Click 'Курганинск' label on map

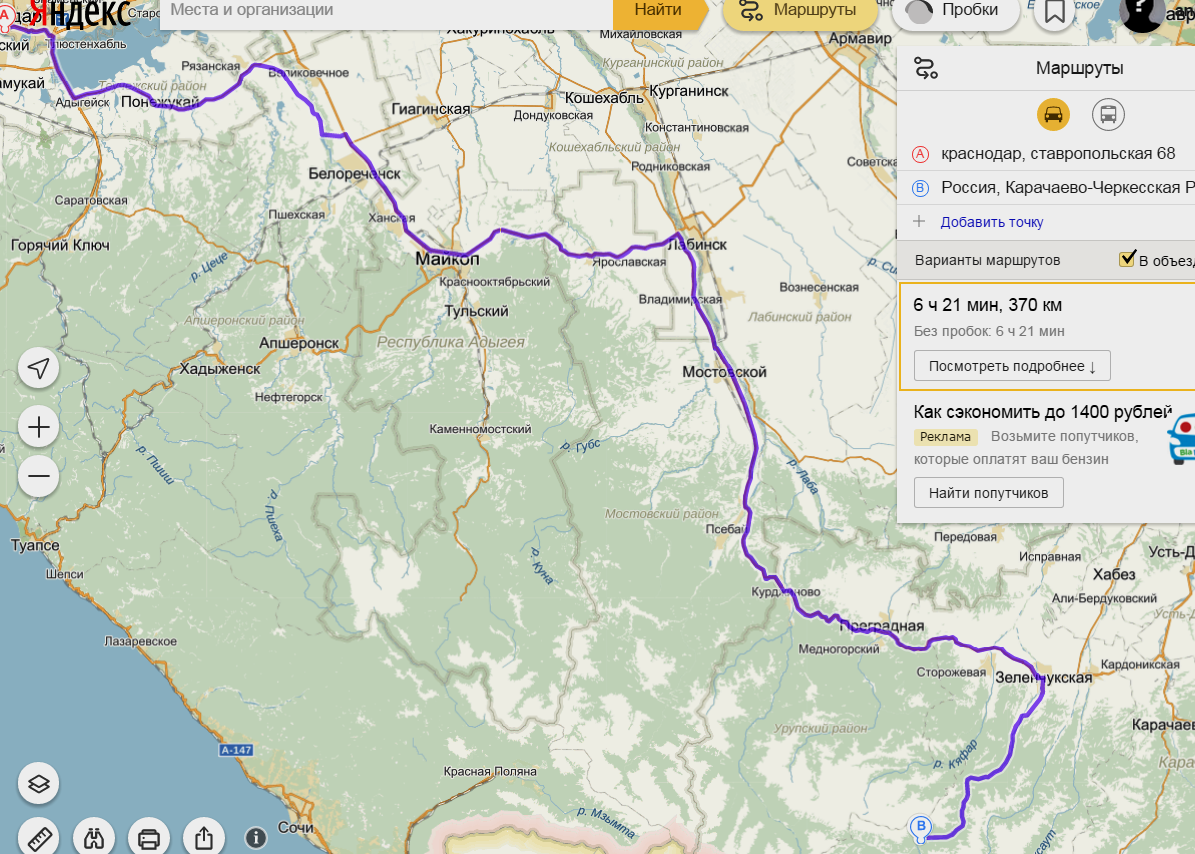click(688, 91)
